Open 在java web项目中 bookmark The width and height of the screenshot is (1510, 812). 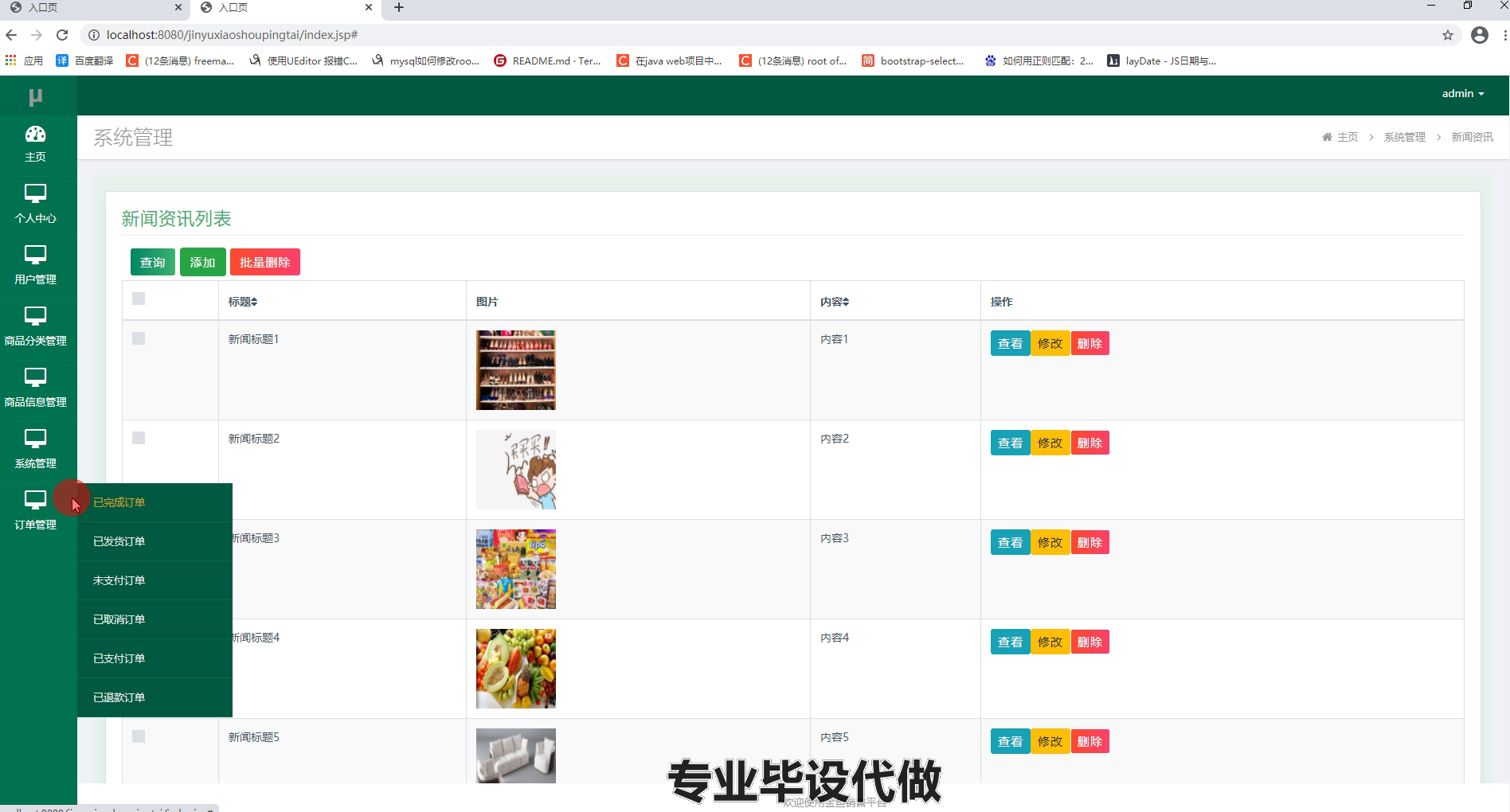pos(670,61)
